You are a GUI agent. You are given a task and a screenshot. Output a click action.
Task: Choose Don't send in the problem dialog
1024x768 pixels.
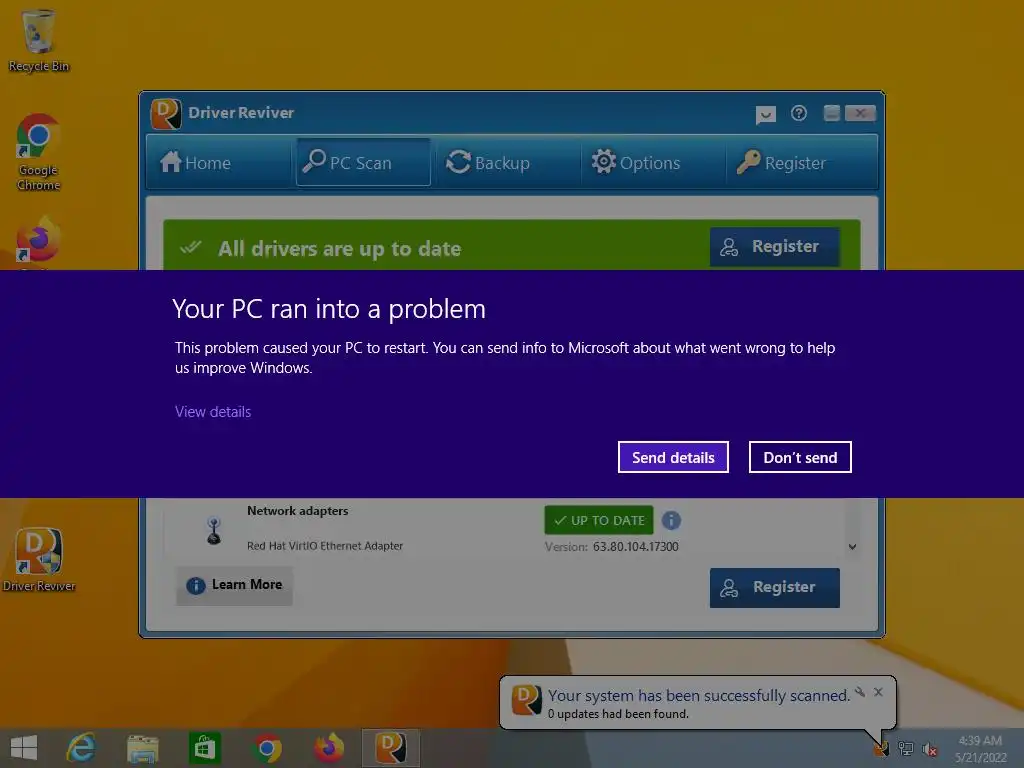(x=800, y=457)
